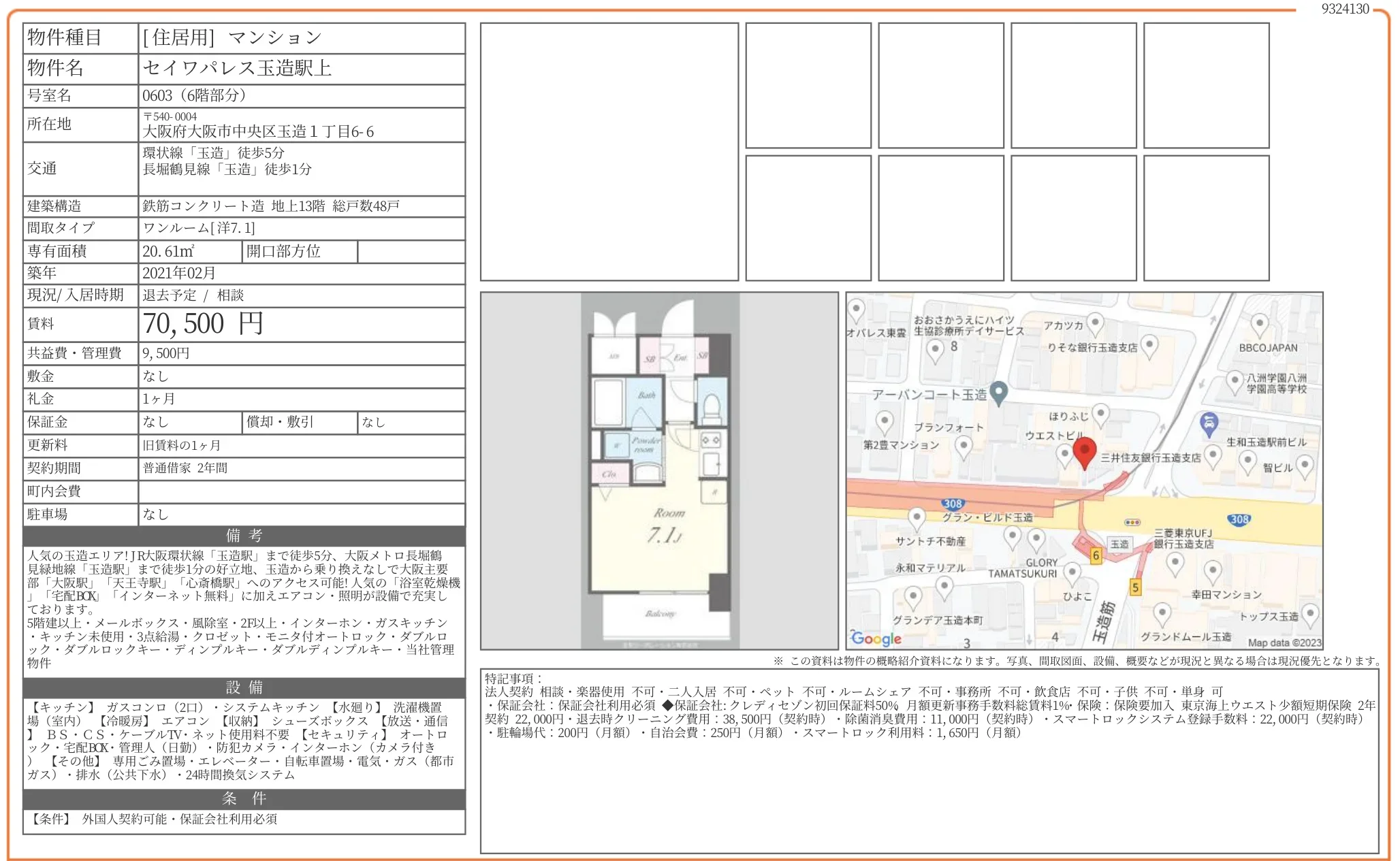Click the rent amount 70,500 円

[x=203, y=324]
